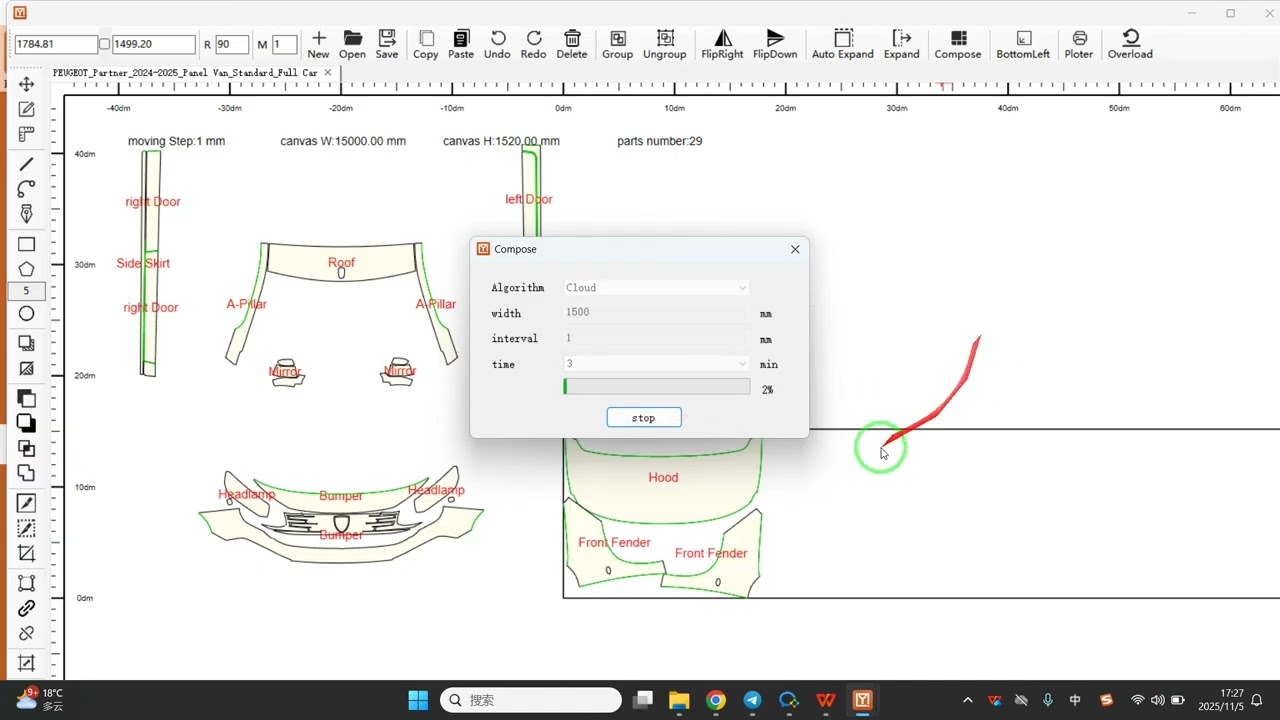Click the Expand toolbar button
The image size is (1280, 720).
901,45
